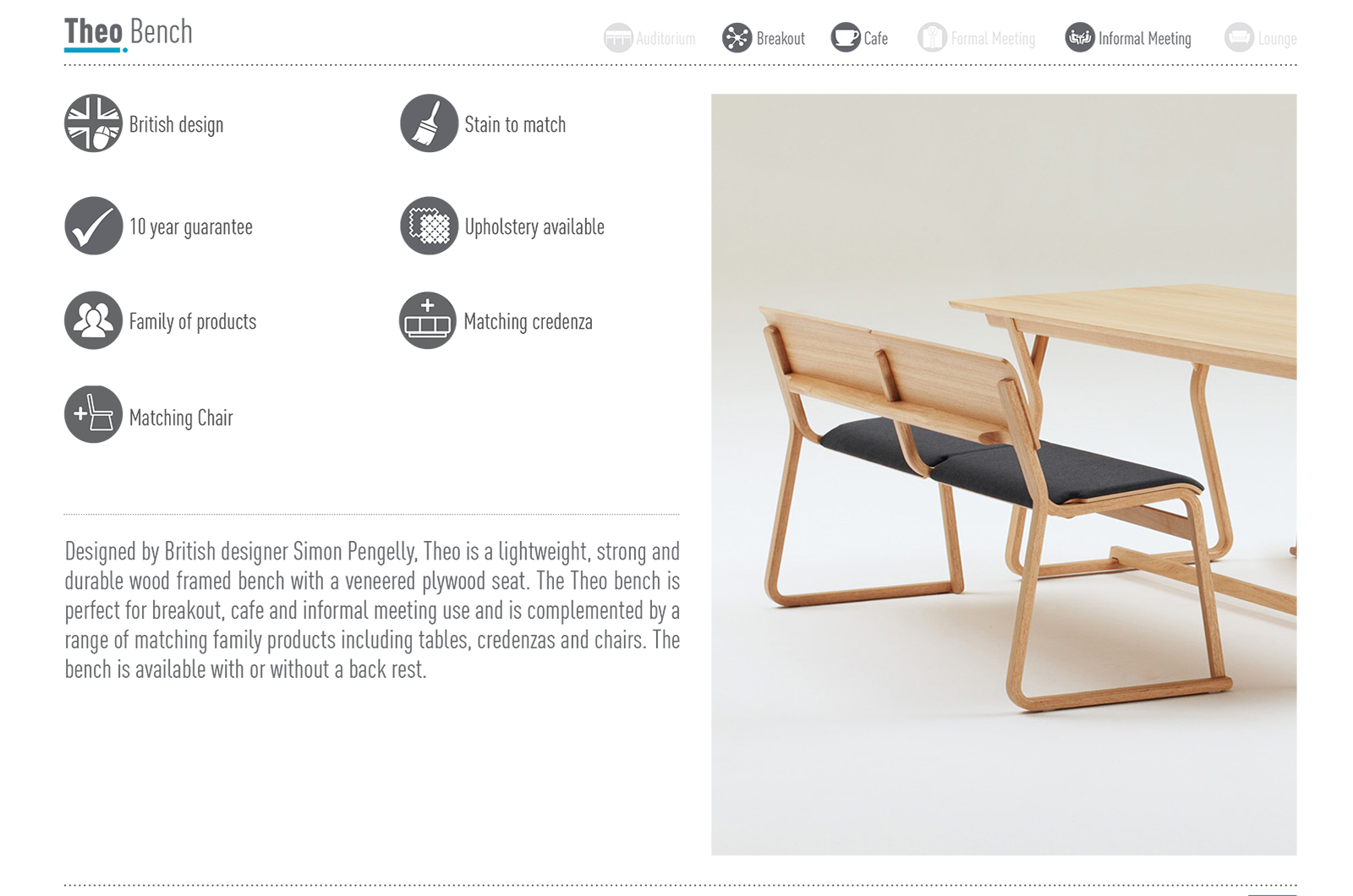Click the Matching Chair icon
This screenshot has height=896, width=1353.
coord(93,414)
